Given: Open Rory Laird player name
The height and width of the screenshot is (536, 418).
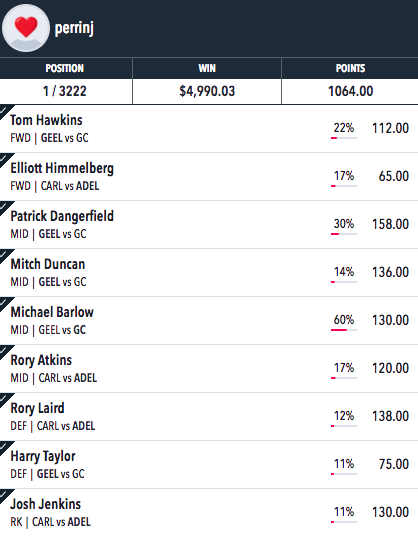Looking at the screenshot, I should pyautogui.click(x=37, y=408).
